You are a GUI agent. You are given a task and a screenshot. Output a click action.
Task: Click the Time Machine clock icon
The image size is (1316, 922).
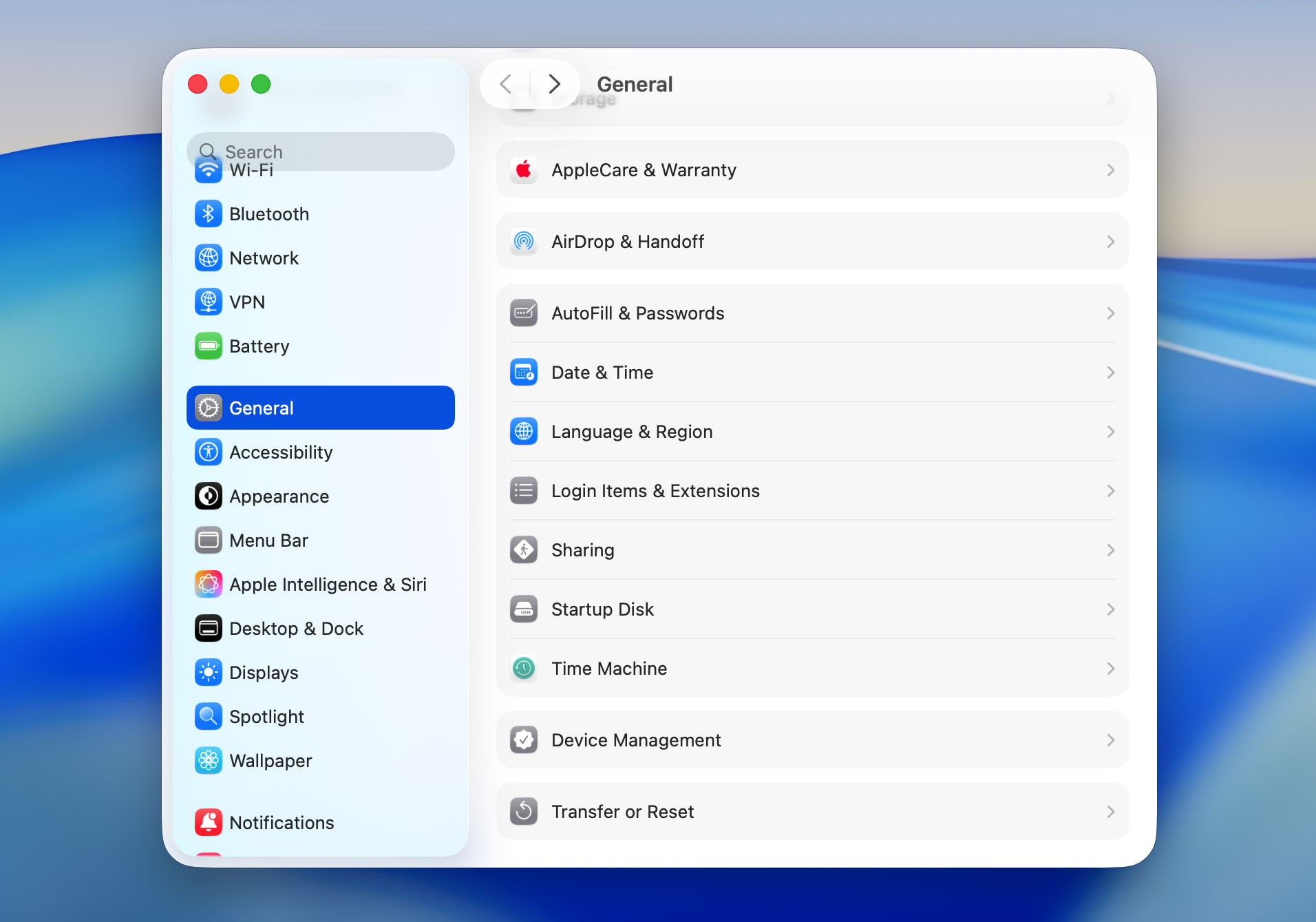(x=524, y=669)
